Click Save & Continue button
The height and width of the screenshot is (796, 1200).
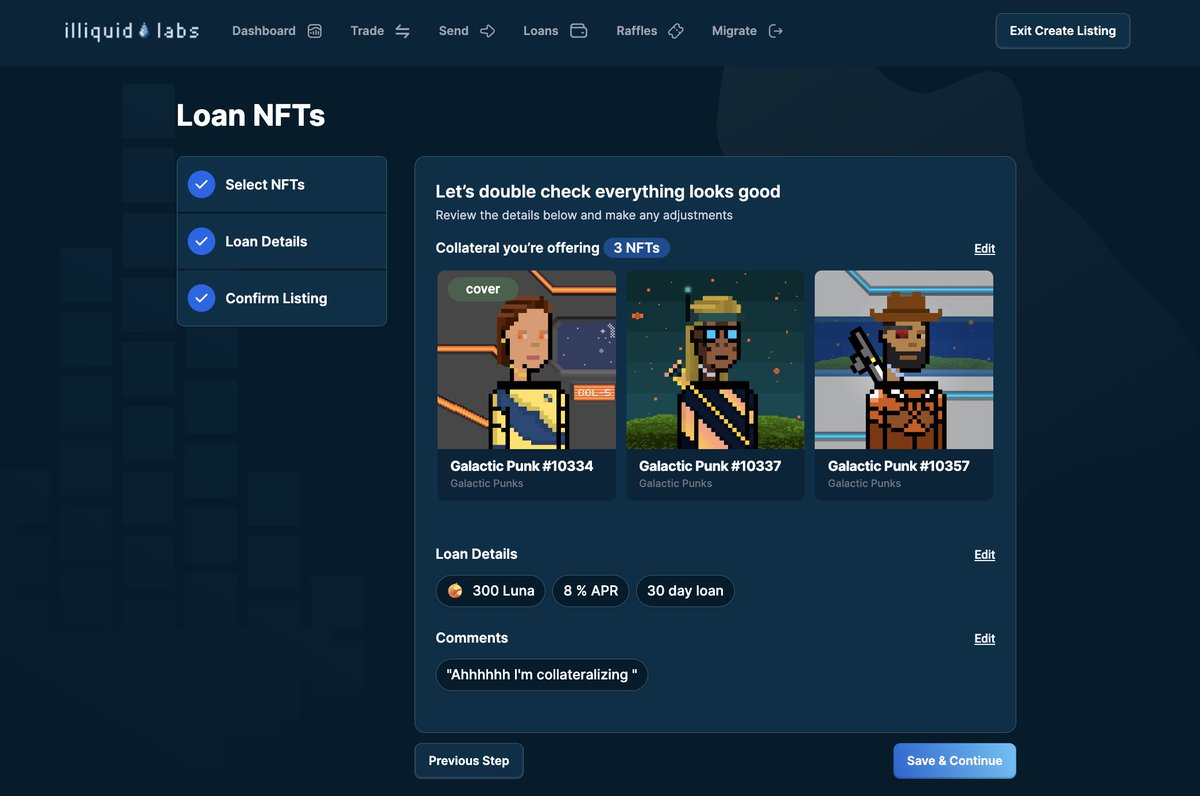pyautogui.click(x=955, y=761)
